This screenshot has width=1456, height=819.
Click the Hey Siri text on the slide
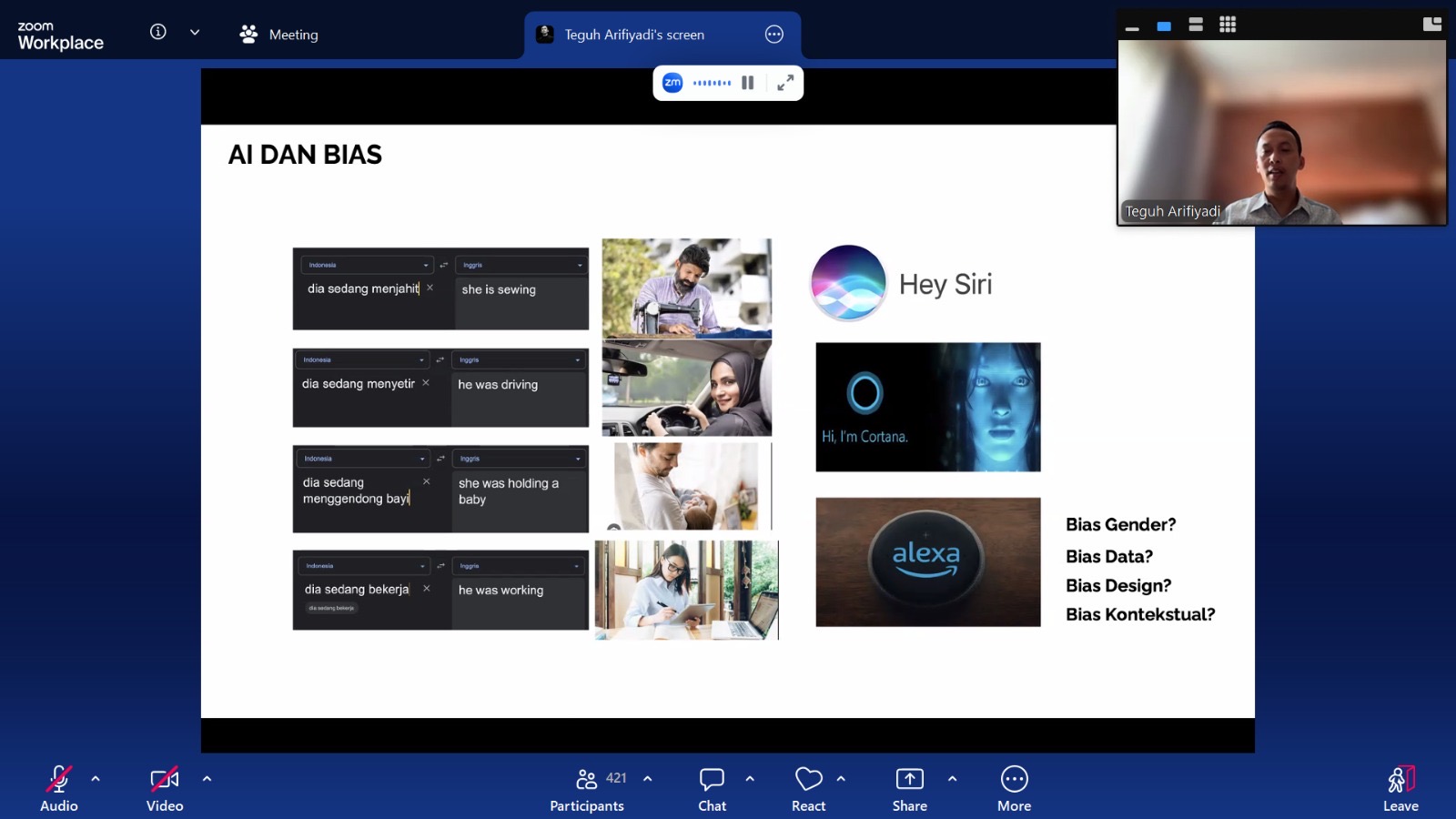click(945, 285)
